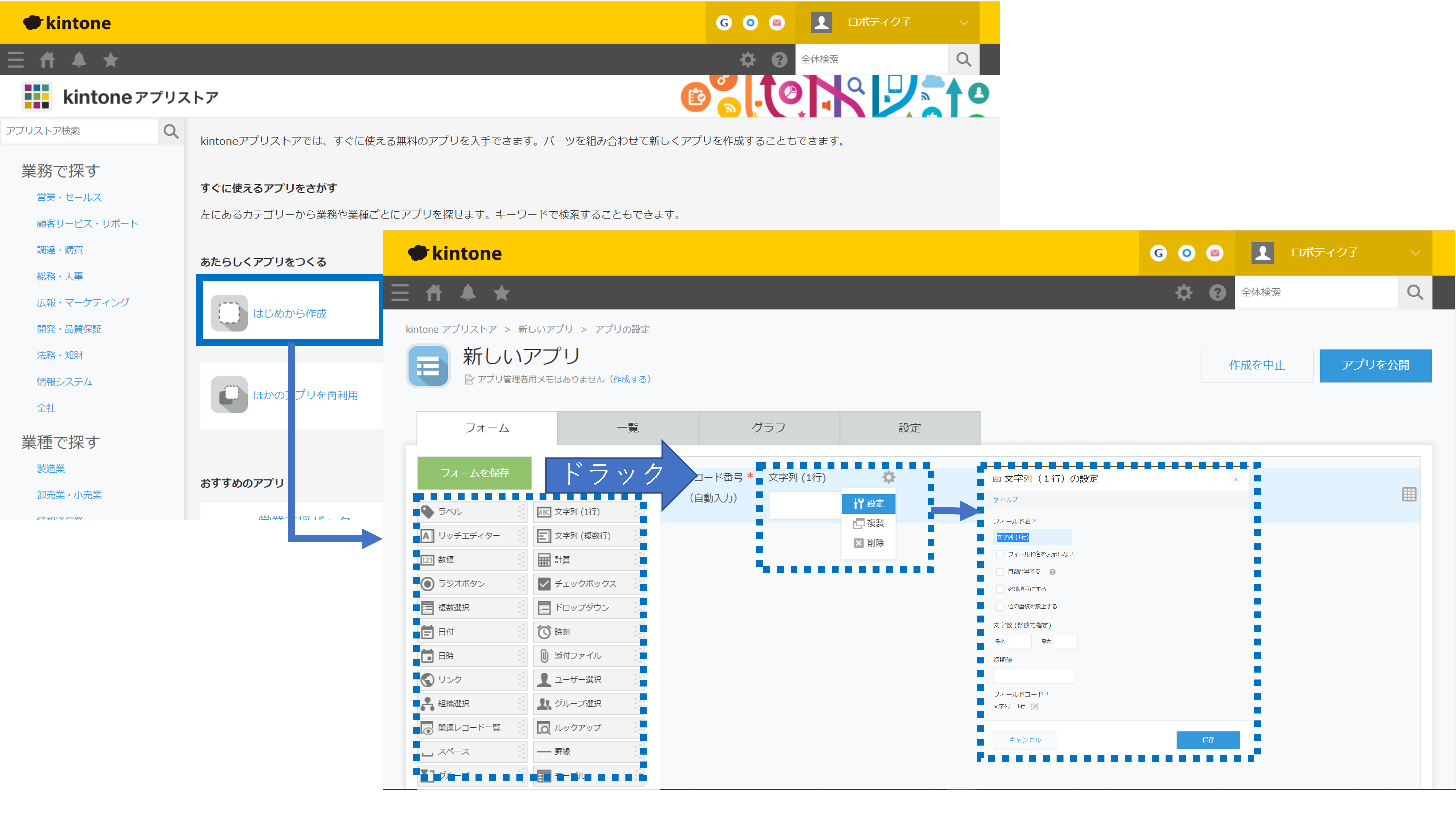Click bookmarks star in front app-settings window
1456x819 pixels.
(501, 293)
